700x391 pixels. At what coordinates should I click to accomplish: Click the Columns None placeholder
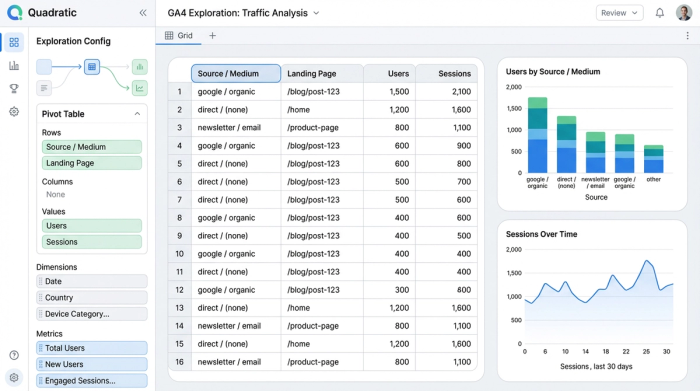(x=56, y=195)
